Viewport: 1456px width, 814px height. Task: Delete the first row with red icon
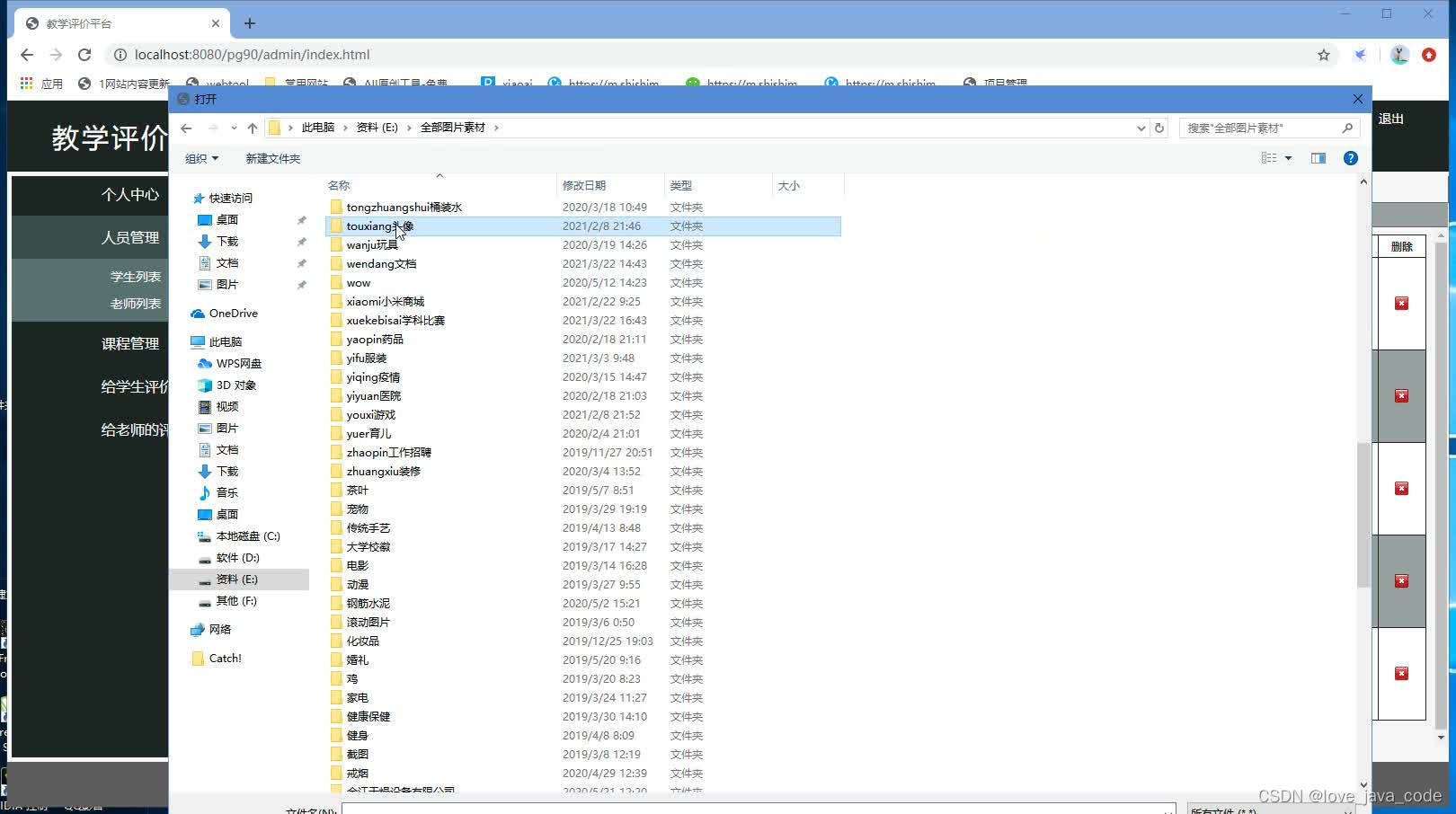coord(1401,304)
